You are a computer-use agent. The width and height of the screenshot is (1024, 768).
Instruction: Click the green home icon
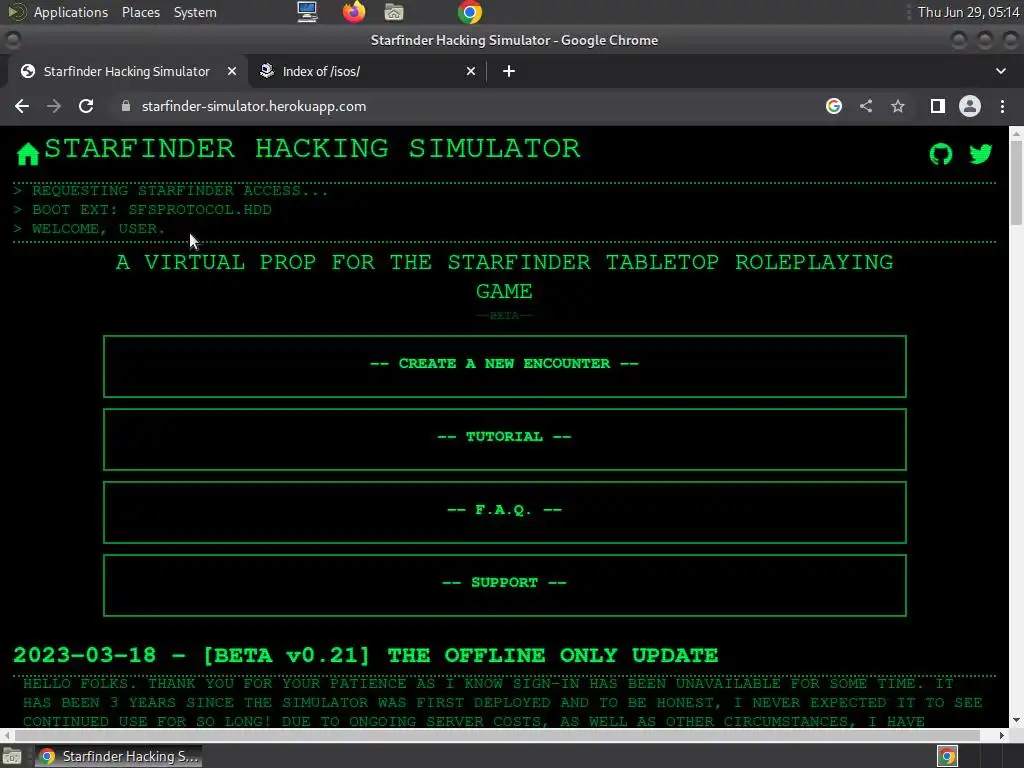click(x=28, y=154)
